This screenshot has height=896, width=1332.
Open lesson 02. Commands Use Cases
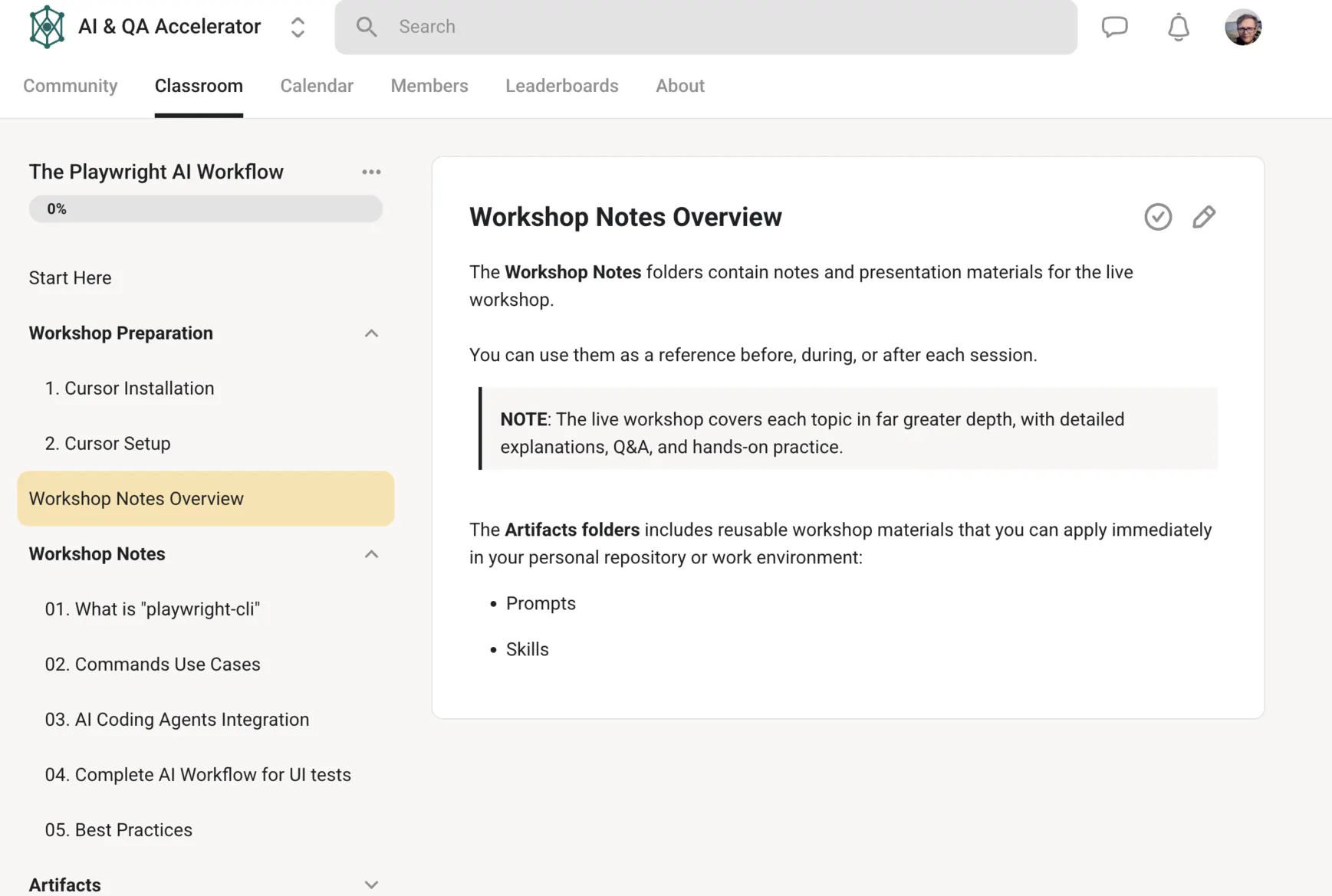[153, 665]
